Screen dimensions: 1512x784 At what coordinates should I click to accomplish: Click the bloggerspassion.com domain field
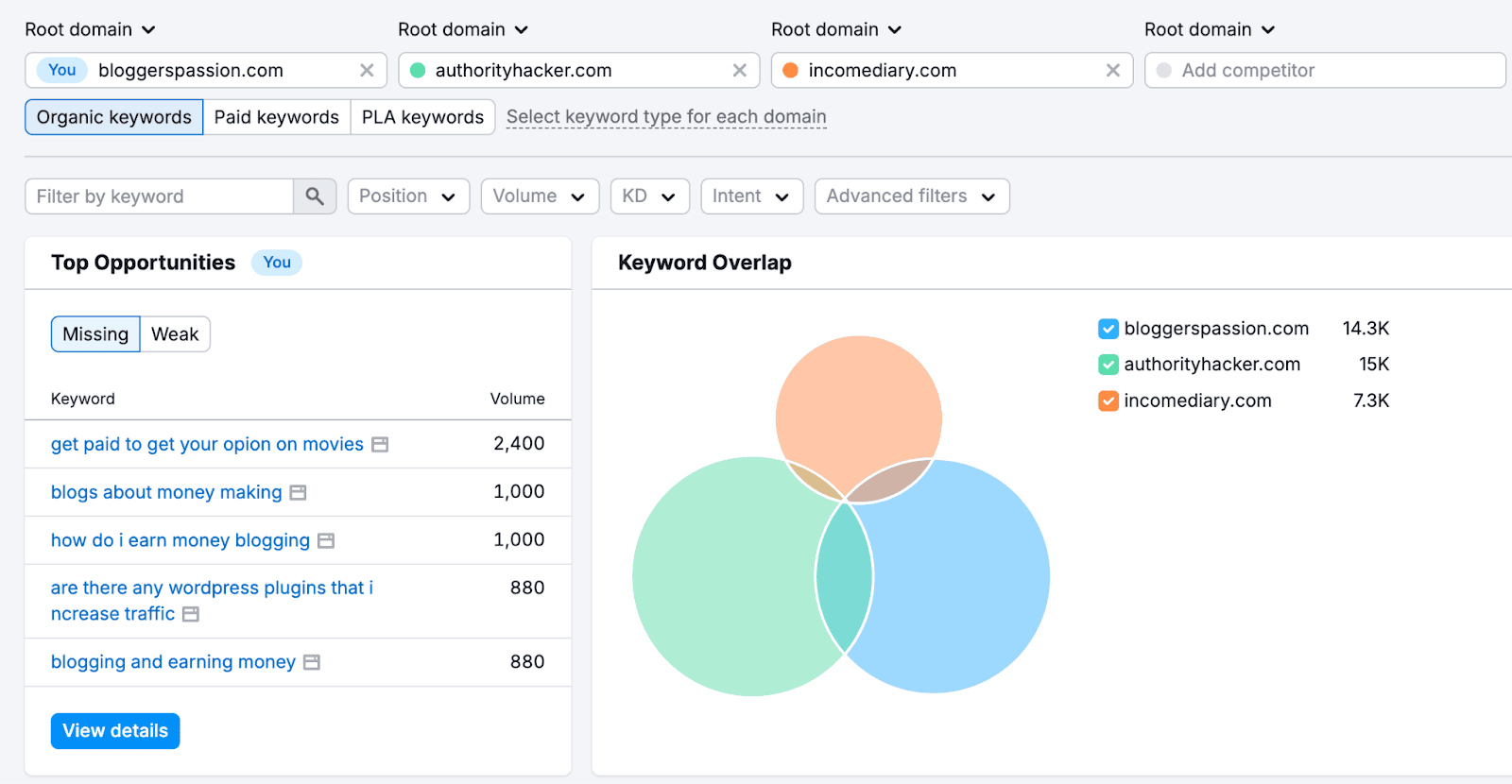coord(206,70)
